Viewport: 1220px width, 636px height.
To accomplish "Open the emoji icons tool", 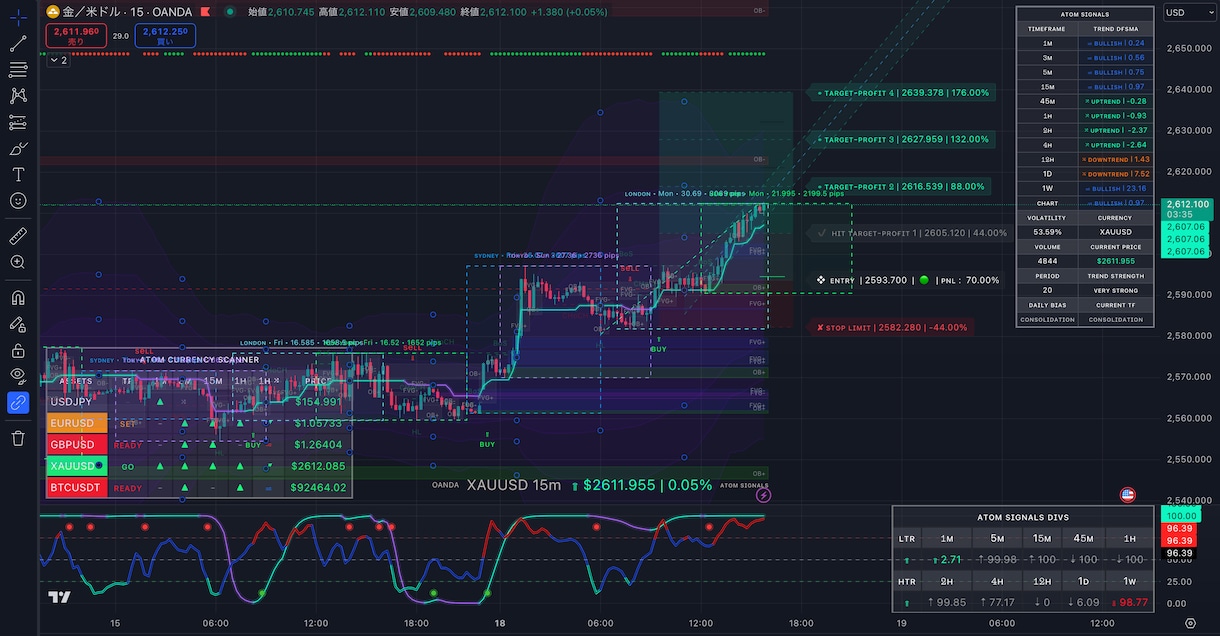I will [18, 200].
